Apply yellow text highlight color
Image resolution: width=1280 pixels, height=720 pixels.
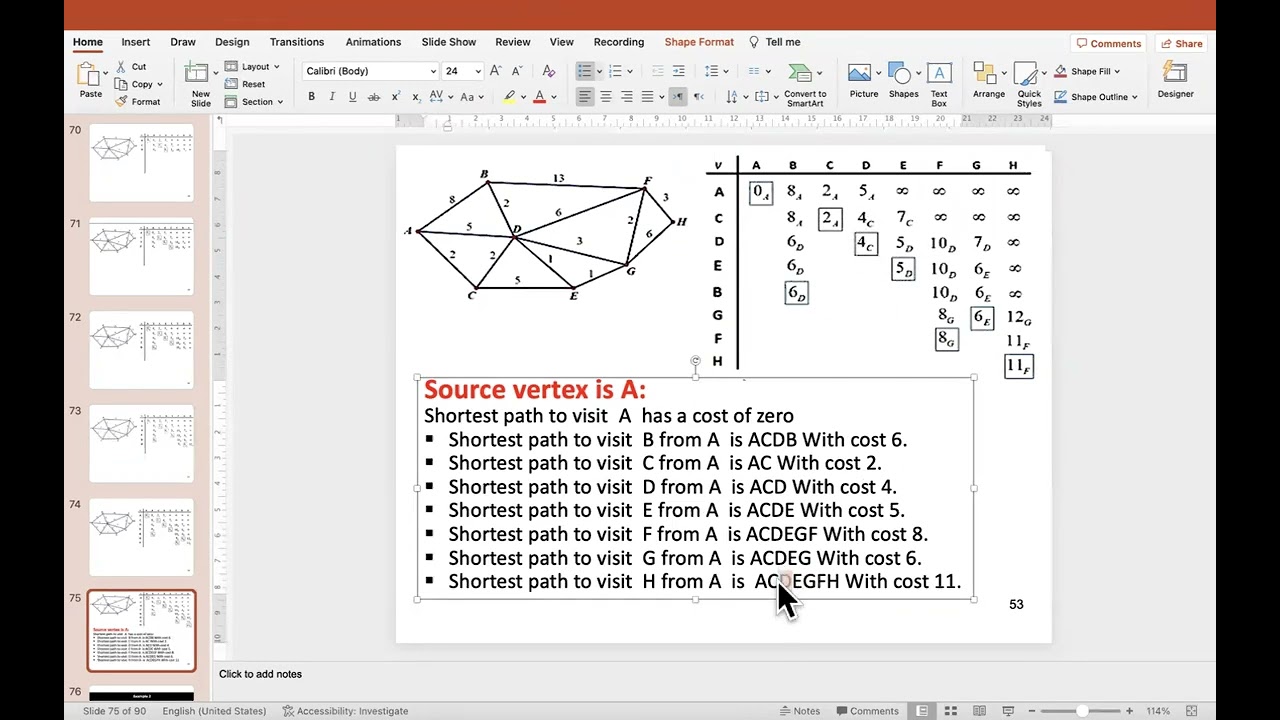point(509,97)
